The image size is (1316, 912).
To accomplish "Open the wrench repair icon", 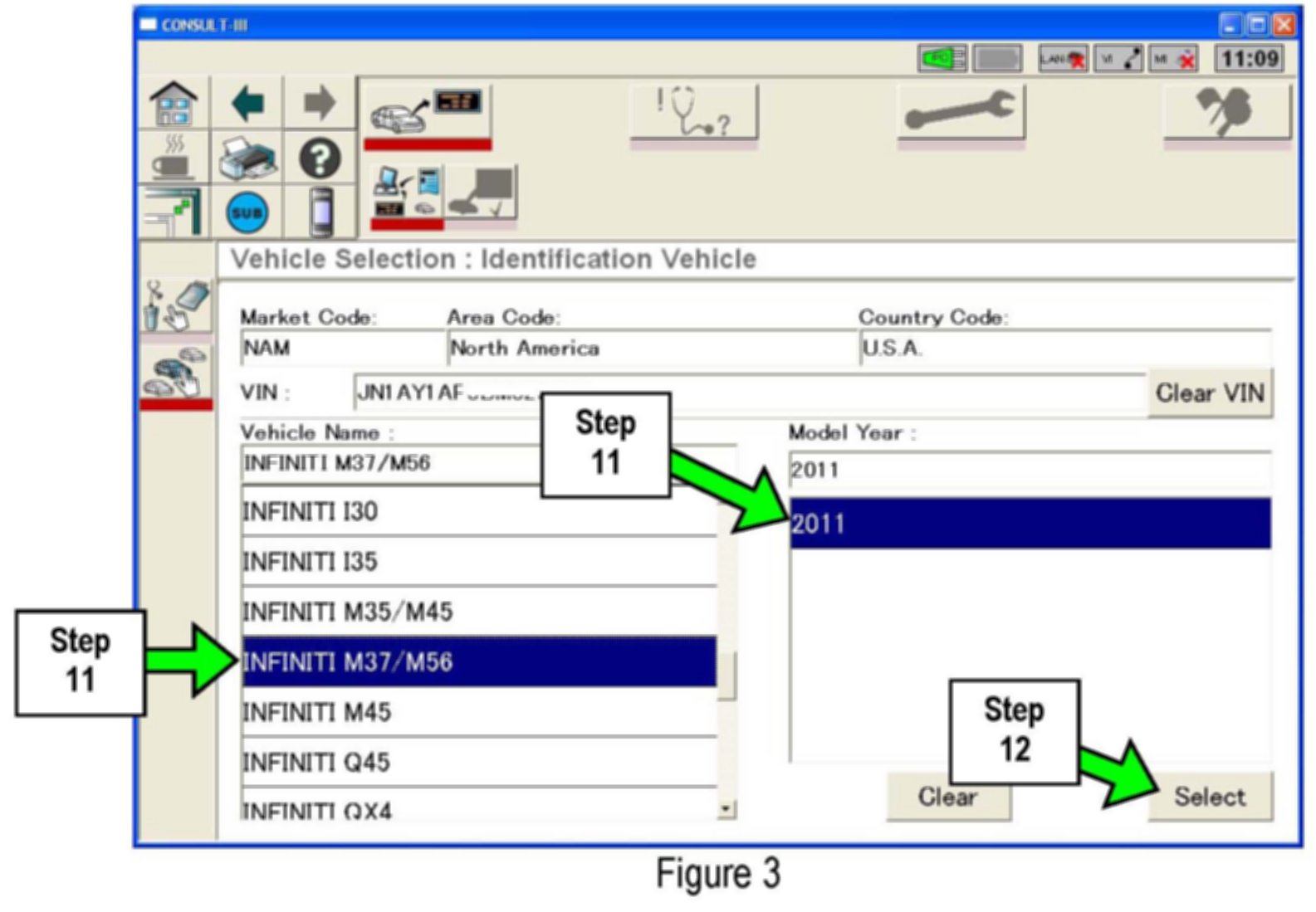I will click(961, 113).
